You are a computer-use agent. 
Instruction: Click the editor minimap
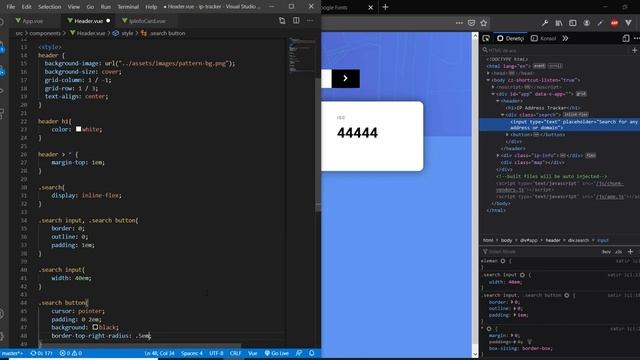[302, 55]
